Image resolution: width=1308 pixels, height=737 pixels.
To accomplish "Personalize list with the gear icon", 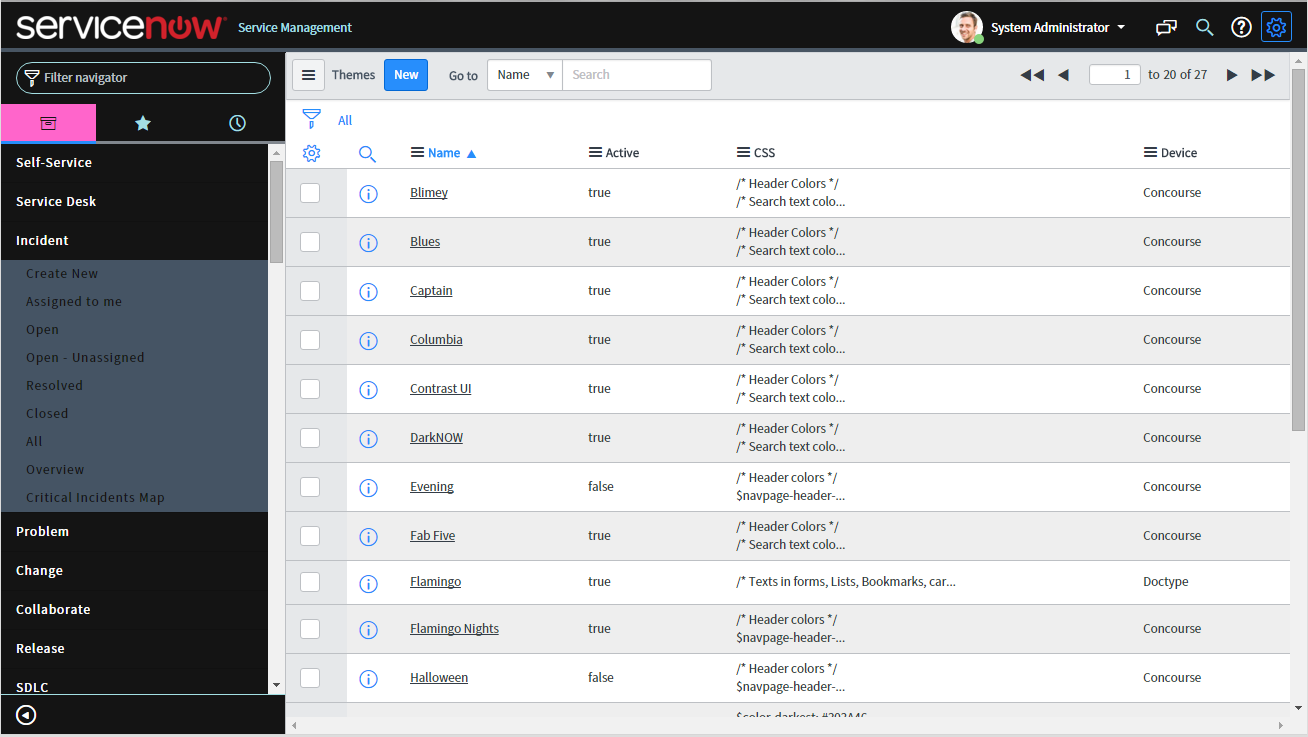I will [311, 153].
